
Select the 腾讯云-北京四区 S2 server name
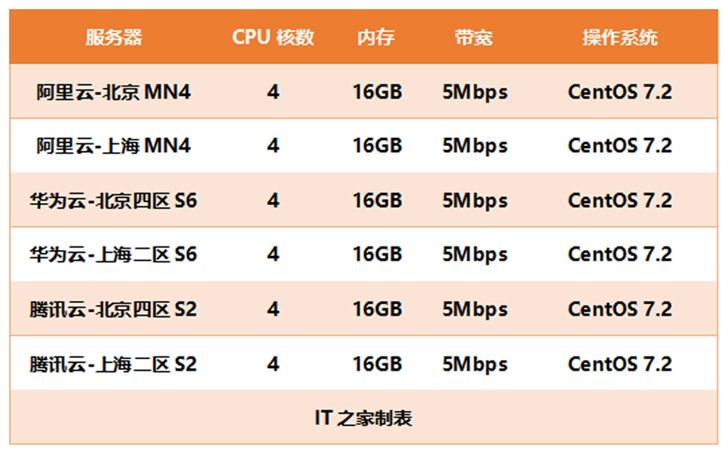click(x=113, y=308)
